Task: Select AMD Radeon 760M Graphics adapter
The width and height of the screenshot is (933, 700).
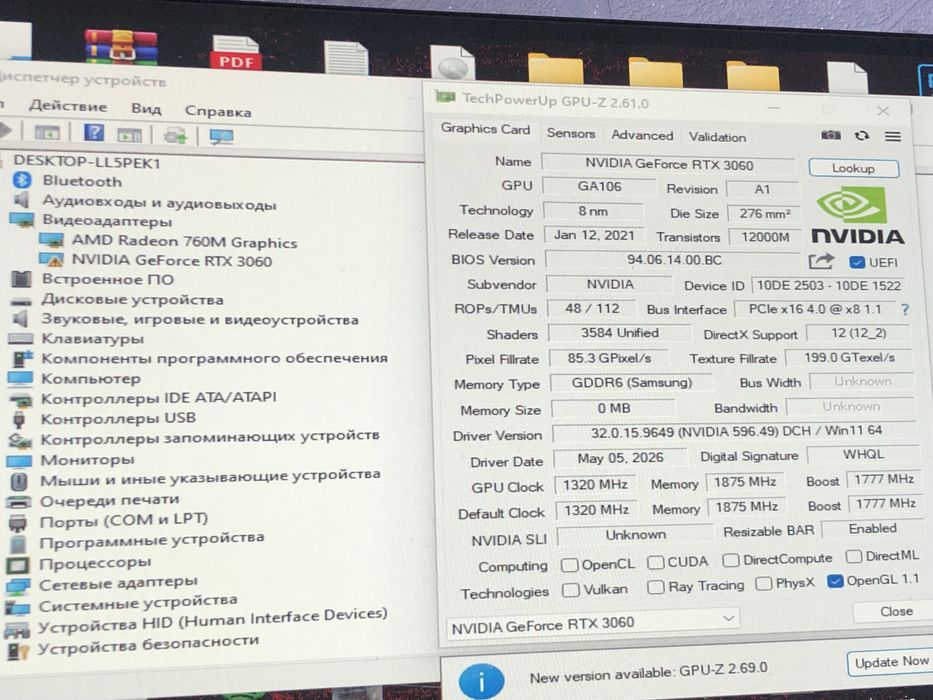Action: pos(184,242)
